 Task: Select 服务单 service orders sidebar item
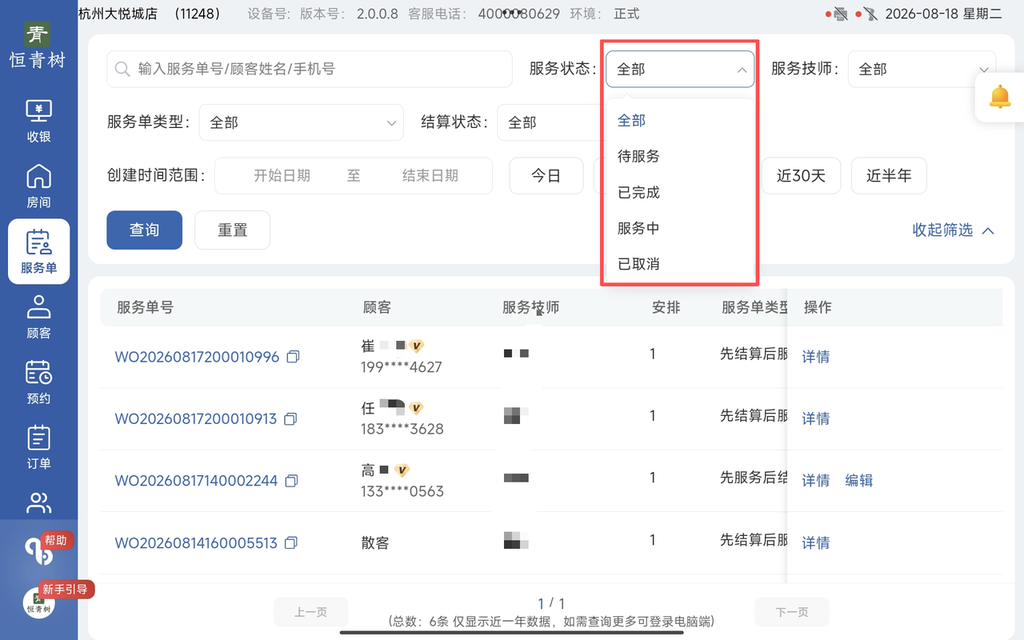[39, 251]
